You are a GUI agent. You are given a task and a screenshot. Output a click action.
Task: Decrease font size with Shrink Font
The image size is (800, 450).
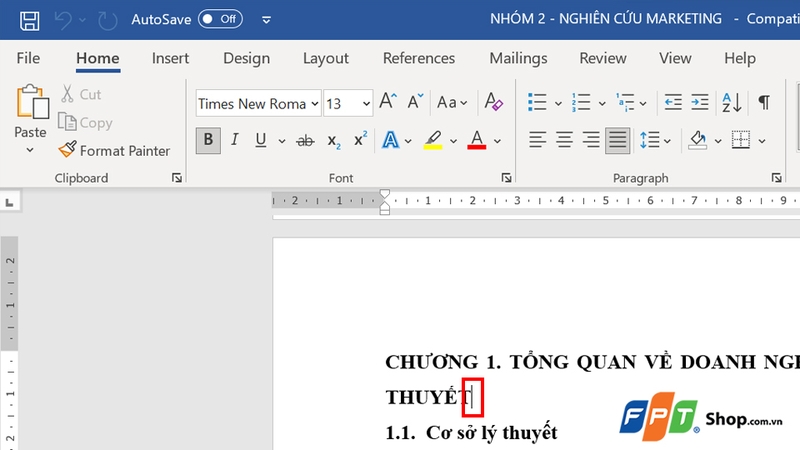(415, 102)
